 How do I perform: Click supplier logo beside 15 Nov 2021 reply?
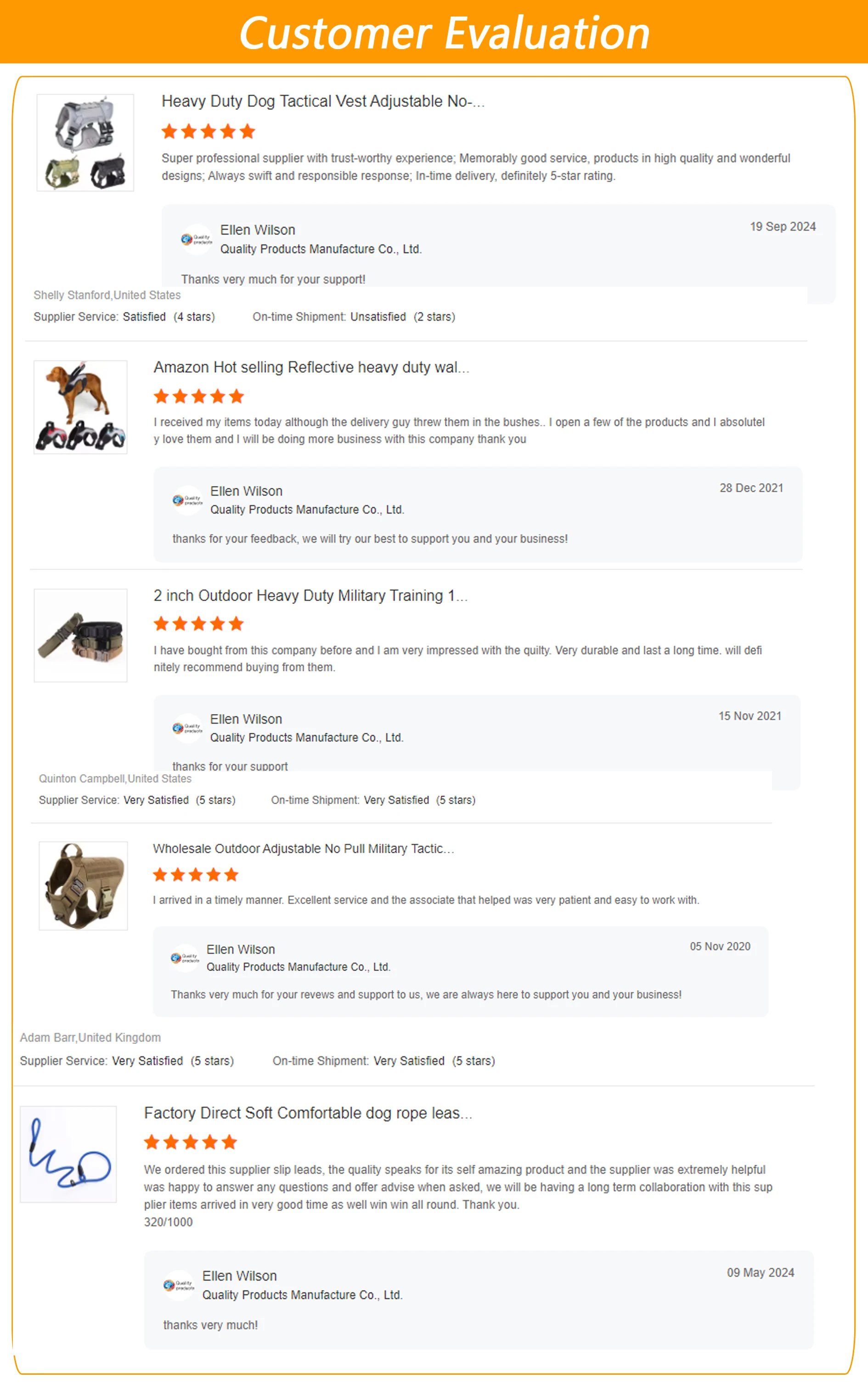click(x=187, y=728)
